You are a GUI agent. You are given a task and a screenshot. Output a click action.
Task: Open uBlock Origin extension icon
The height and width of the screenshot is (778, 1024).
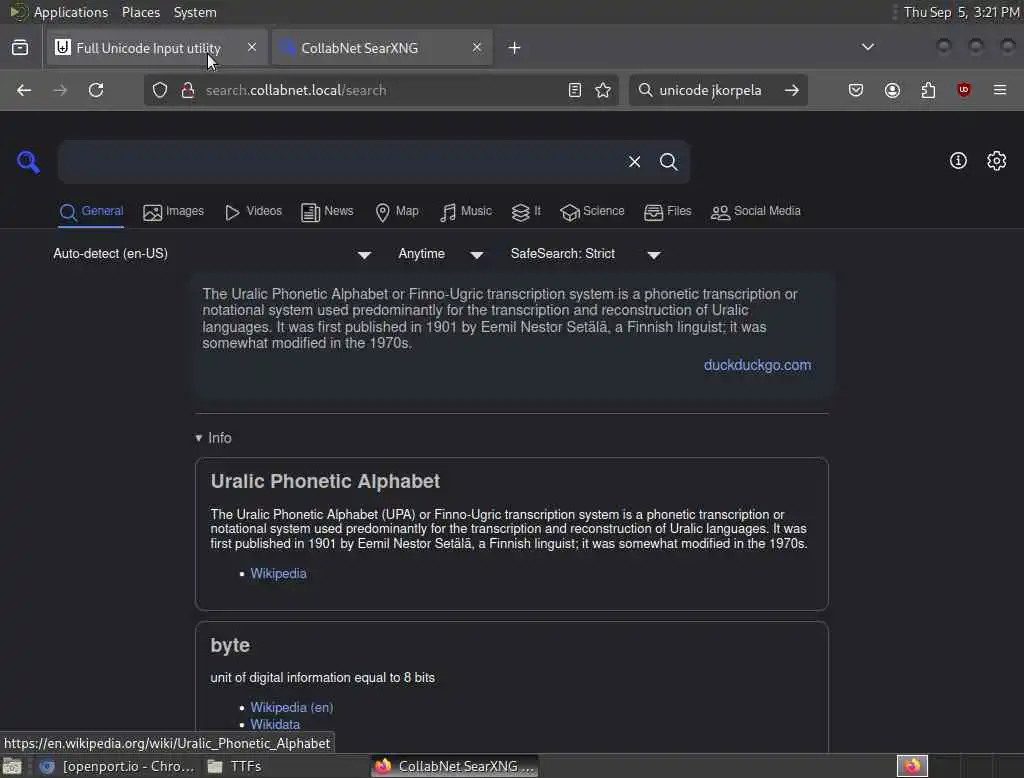coord(963,90)
